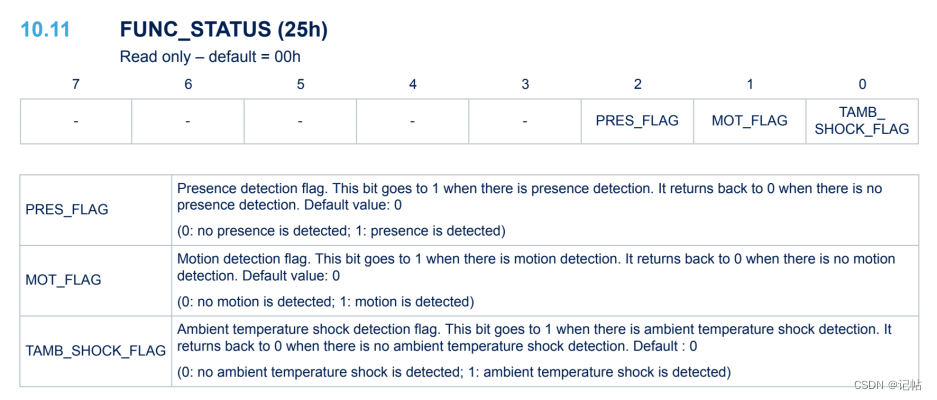Click the bit 7 column header
Screen dimensions: 937x400
(76, 85)
